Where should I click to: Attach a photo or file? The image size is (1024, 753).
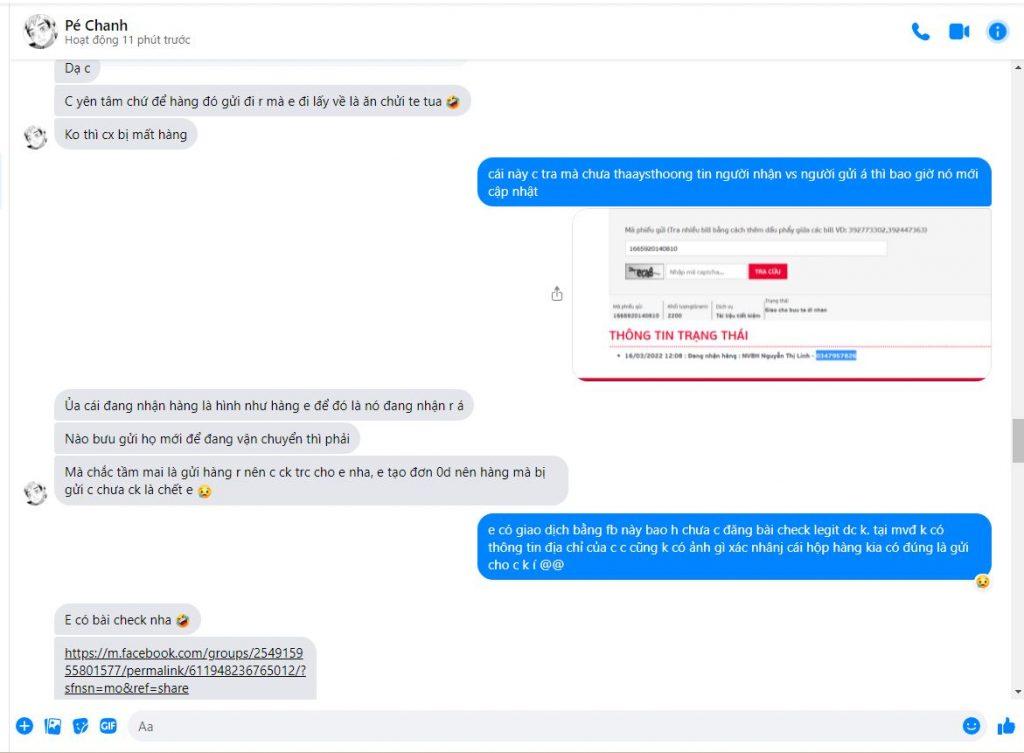(x=53, y=726)
